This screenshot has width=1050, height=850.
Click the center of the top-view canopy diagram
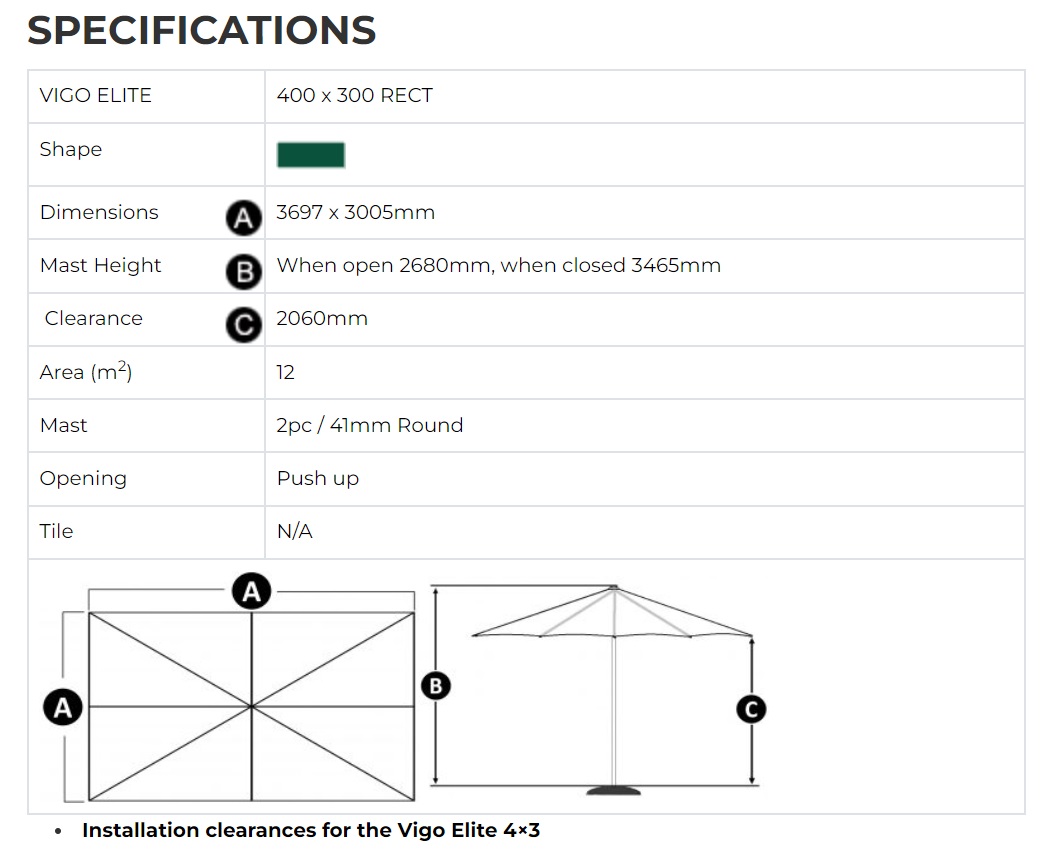[x=251, y=706]
